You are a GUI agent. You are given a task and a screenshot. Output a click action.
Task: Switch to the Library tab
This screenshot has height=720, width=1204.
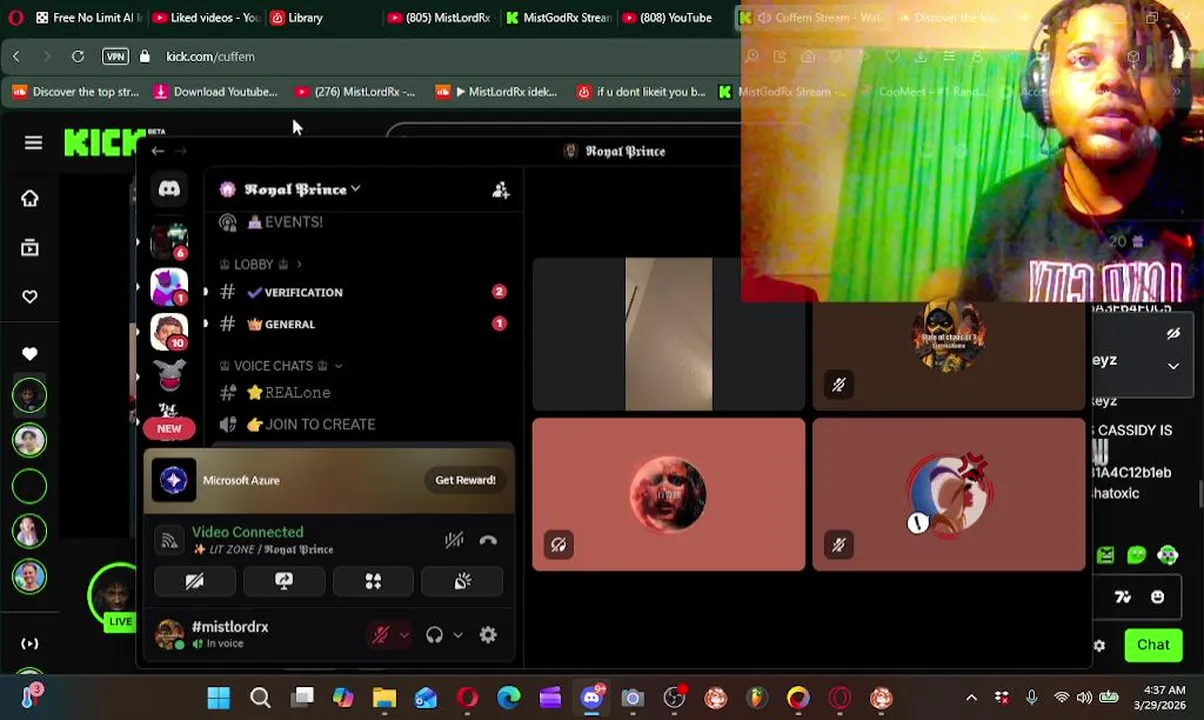296,17
